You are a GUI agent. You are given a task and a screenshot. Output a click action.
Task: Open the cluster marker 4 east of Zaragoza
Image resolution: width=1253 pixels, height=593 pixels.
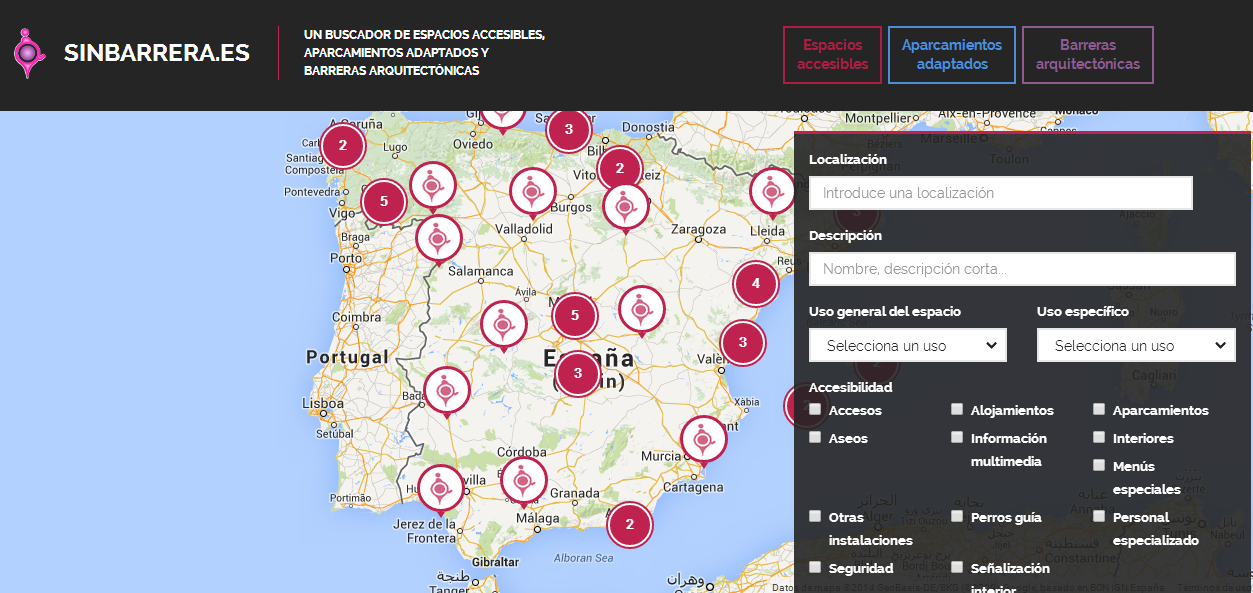click(x=756, y=283)
